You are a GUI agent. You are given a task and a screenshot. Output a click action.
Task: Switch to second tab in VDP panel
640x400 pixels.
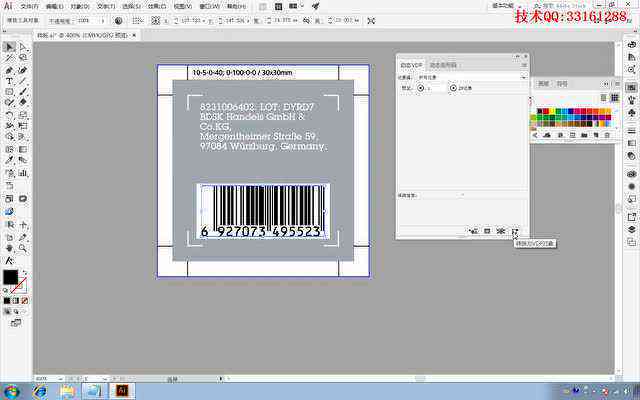[x=443, y=65]
